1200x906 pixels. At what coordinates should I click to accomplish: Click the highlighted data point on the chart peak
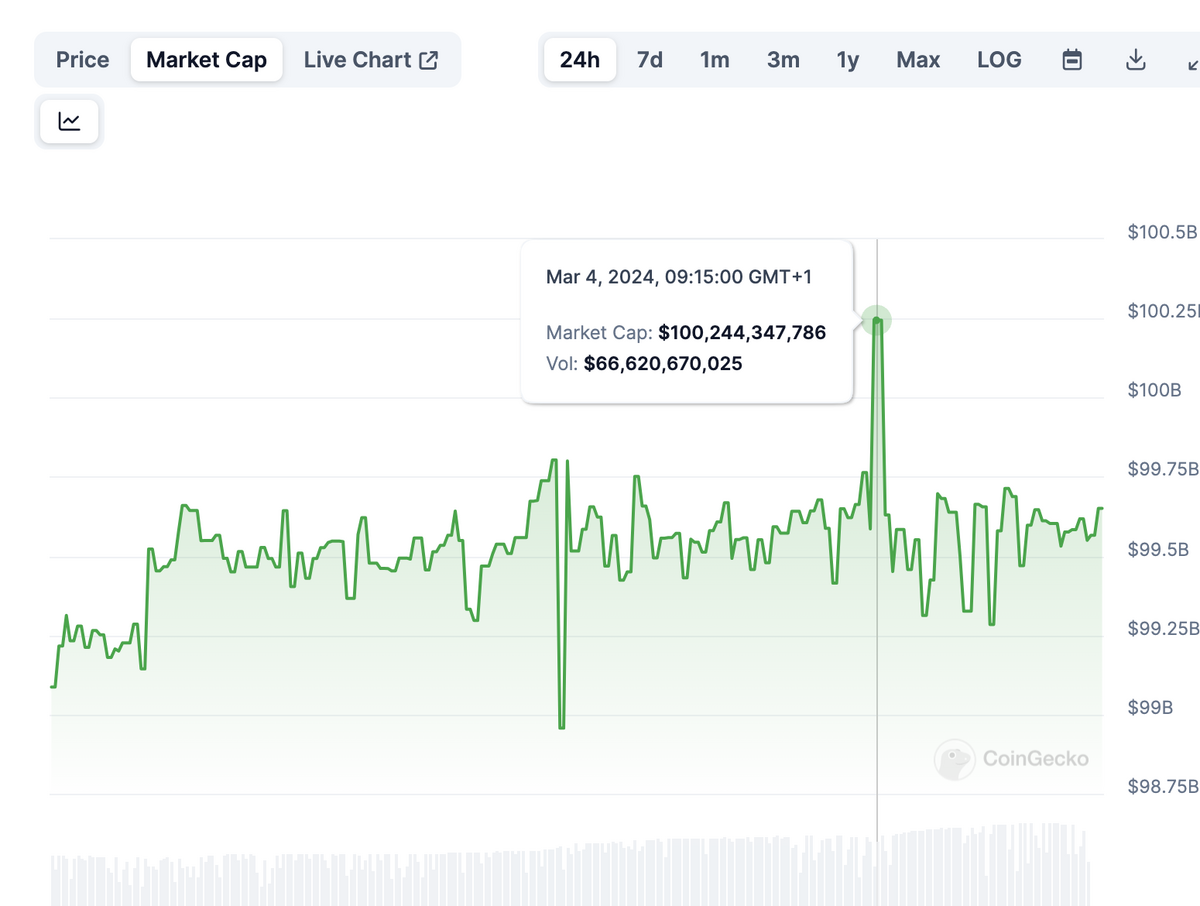[x=877, y=320]
